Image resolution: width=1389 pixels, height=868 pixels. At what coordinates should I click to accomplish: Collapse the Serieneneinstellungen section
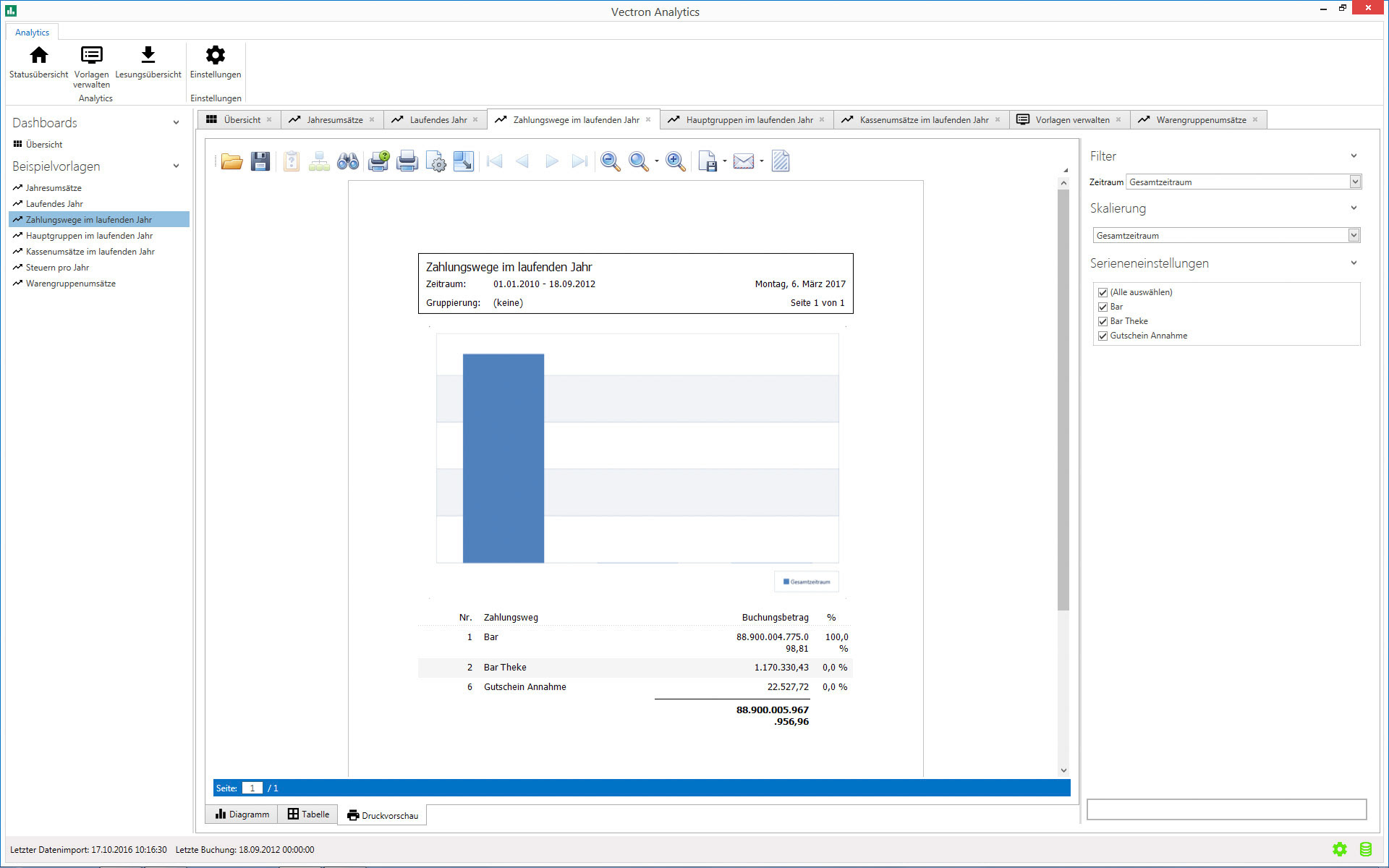[x=1354, y=263]
